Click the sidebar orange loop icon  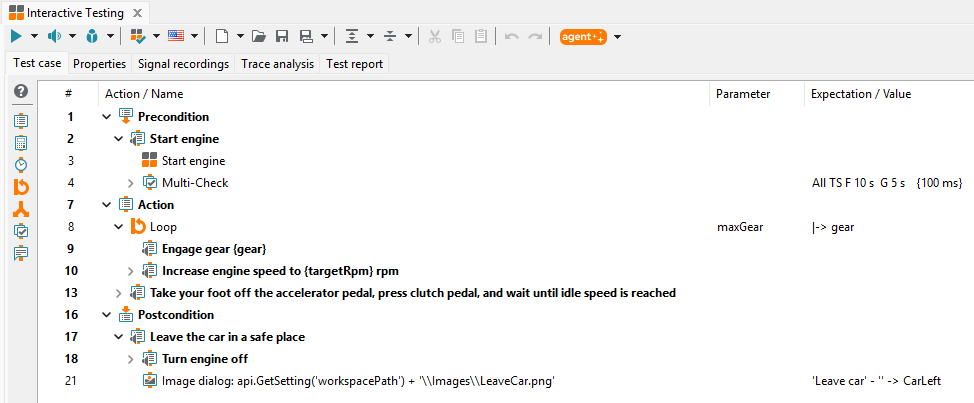[x=21, y=186]
